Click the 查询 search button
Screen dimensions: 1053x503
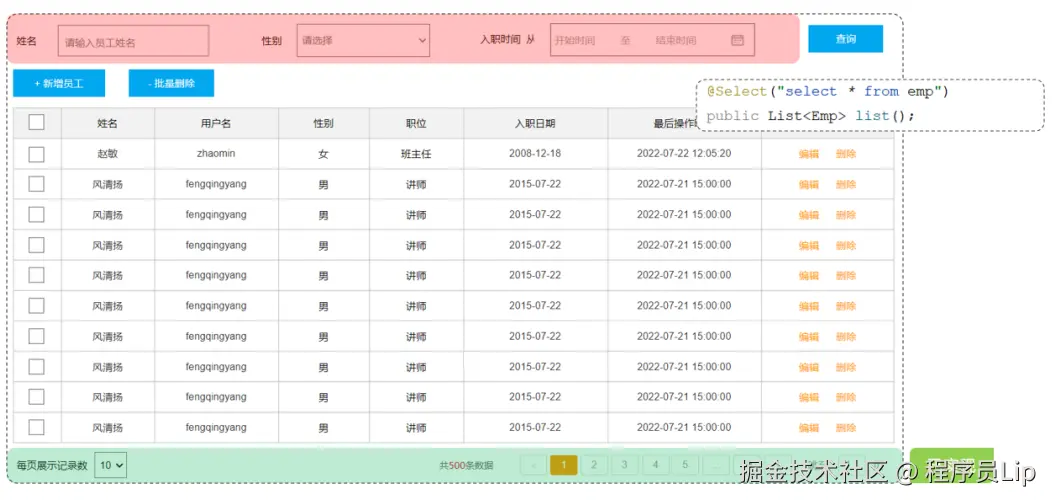pos(845,39)
